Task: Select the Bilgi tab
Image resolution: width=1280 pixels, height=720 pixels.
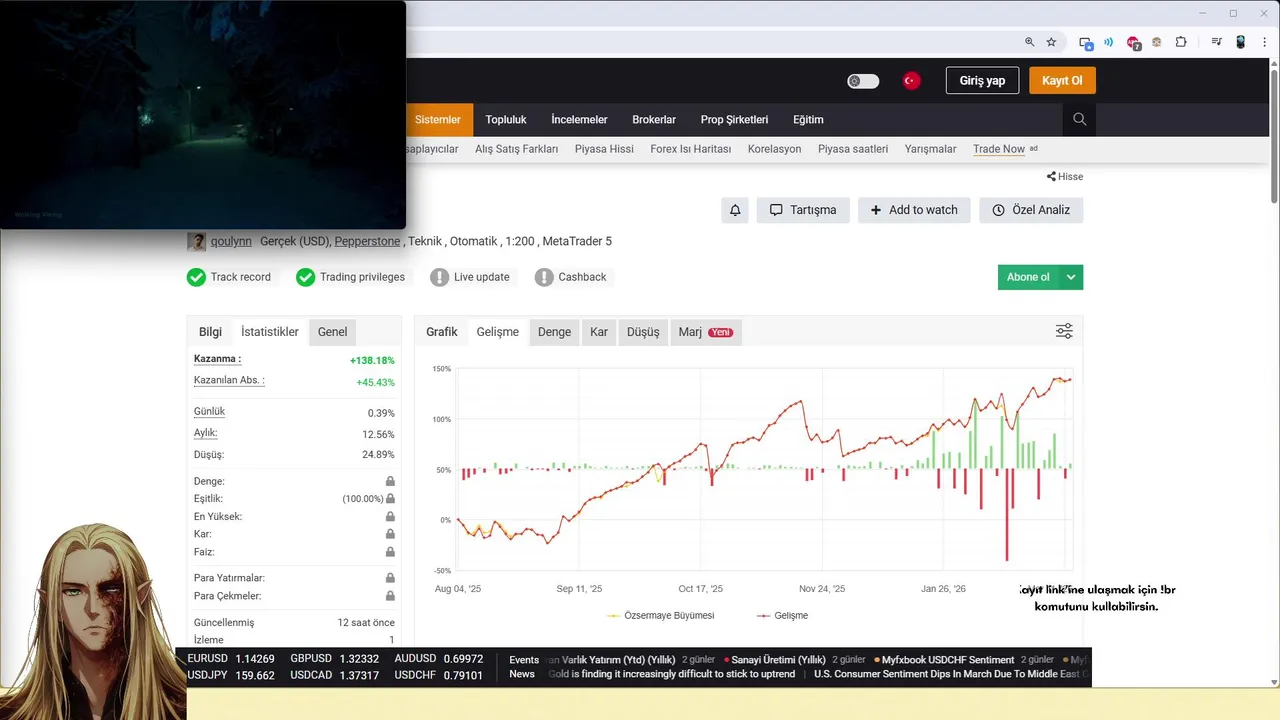Action: [210, 332]
